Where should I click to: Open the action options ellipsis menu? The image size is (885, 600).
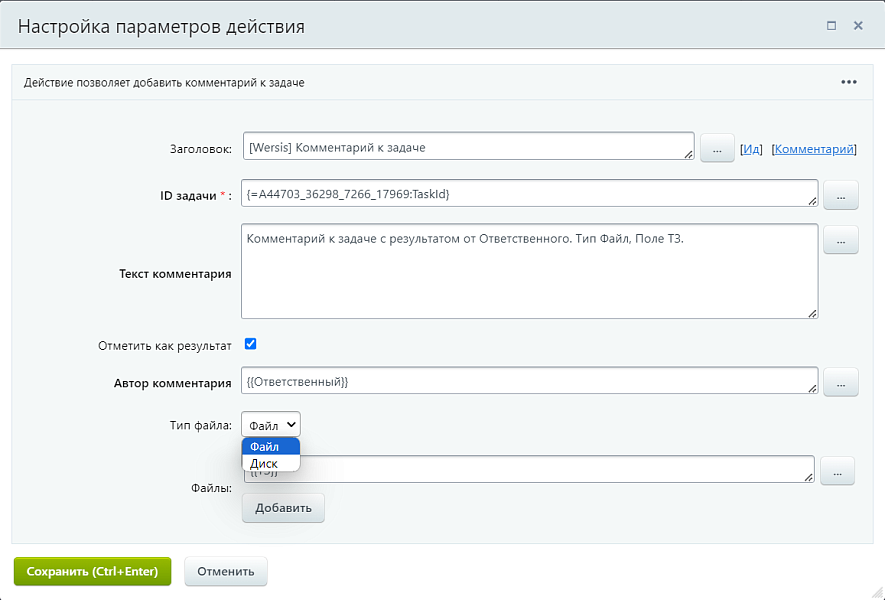pyautogui.click(x=849, y=82)
